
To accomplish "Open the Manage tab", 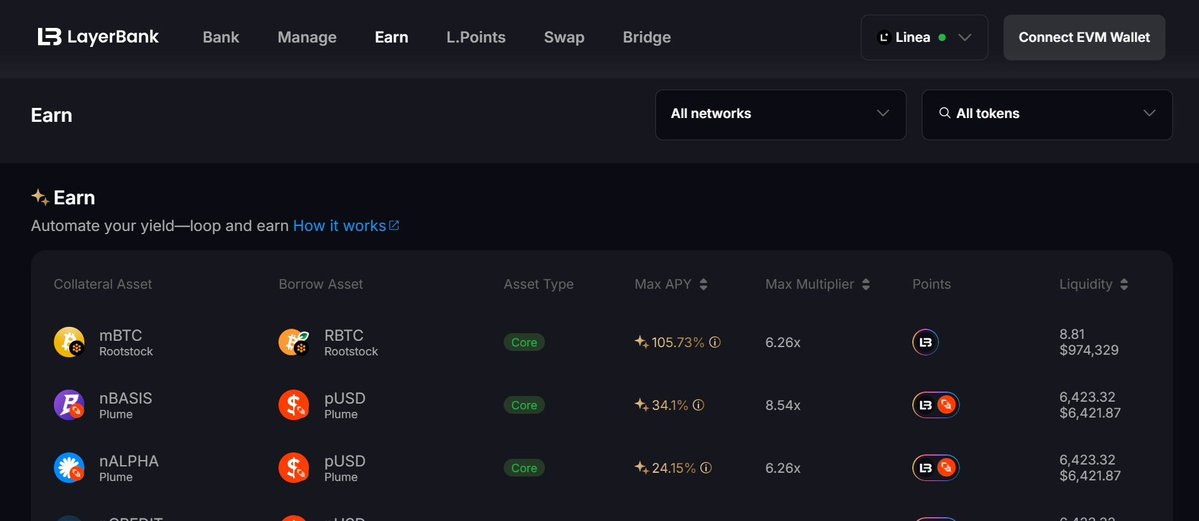I will [x=307, y=37].
